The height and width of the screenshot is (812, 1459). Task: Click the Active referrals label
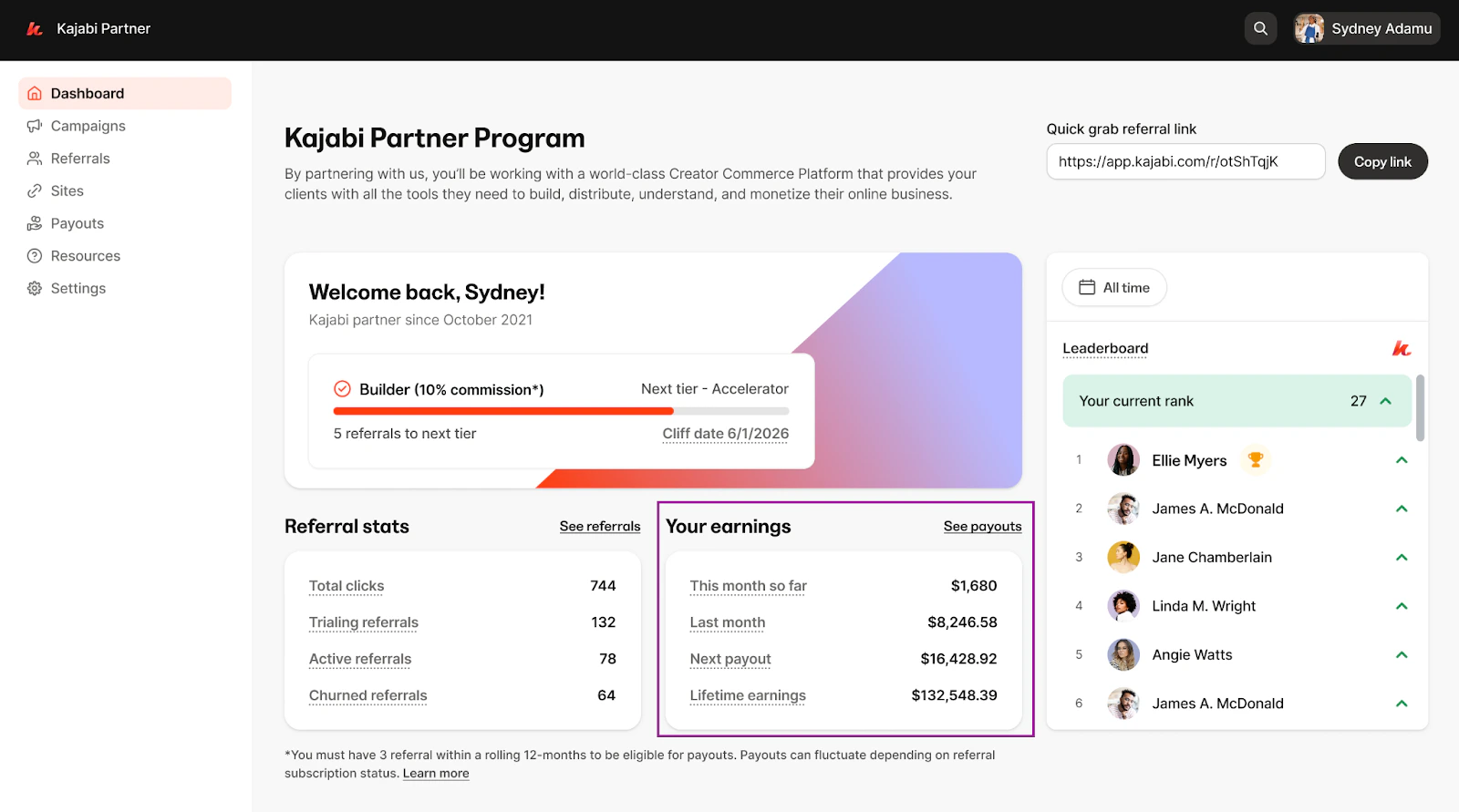pos(360,659)
